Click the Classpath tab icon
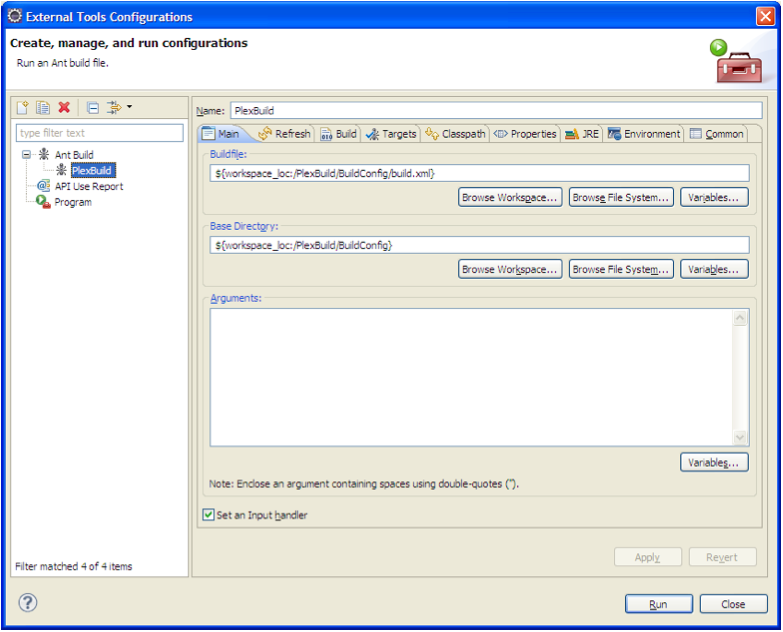 (x=432, y=133)
